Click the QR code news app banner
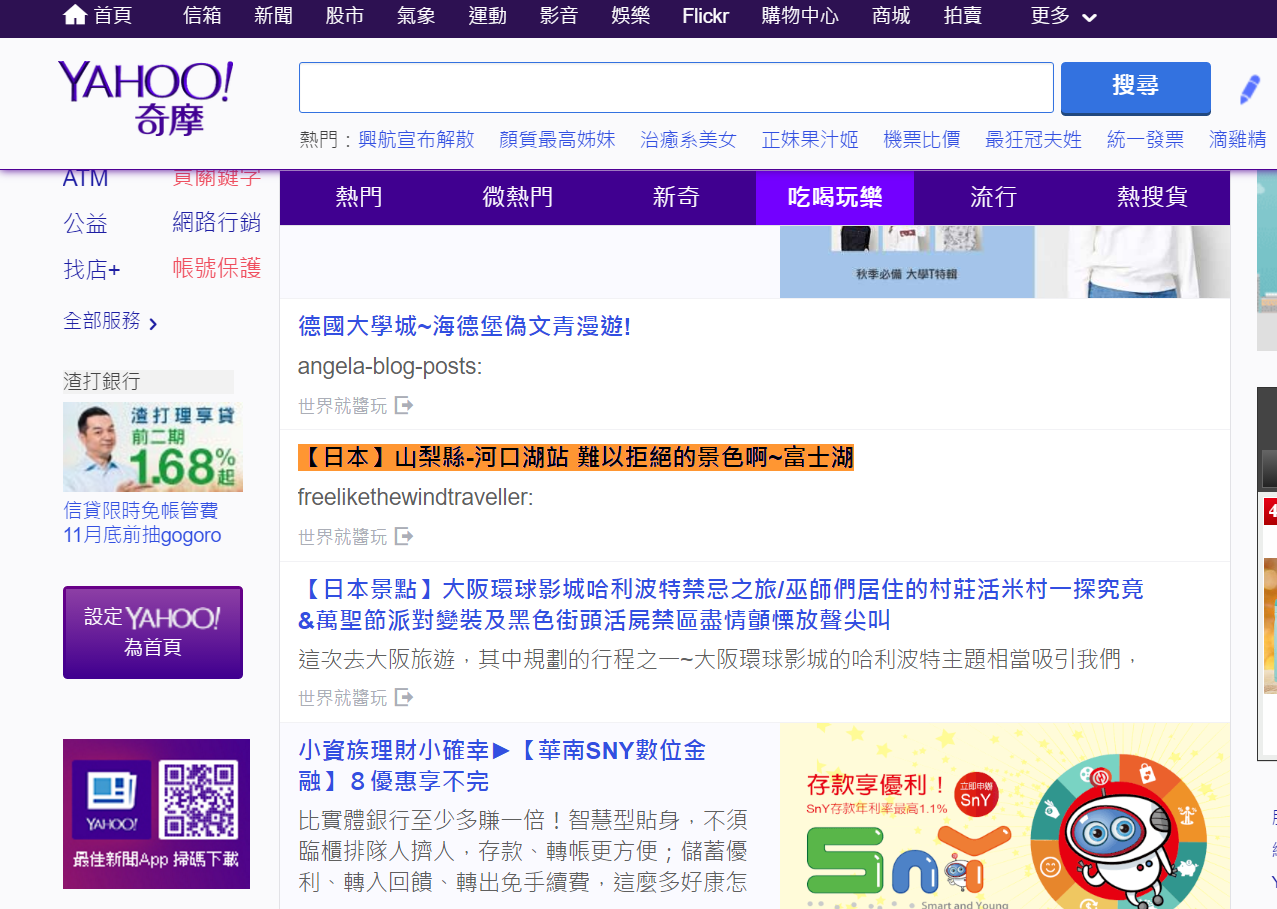The height and width of the screenshot is (909, 1277). [156, 814]
